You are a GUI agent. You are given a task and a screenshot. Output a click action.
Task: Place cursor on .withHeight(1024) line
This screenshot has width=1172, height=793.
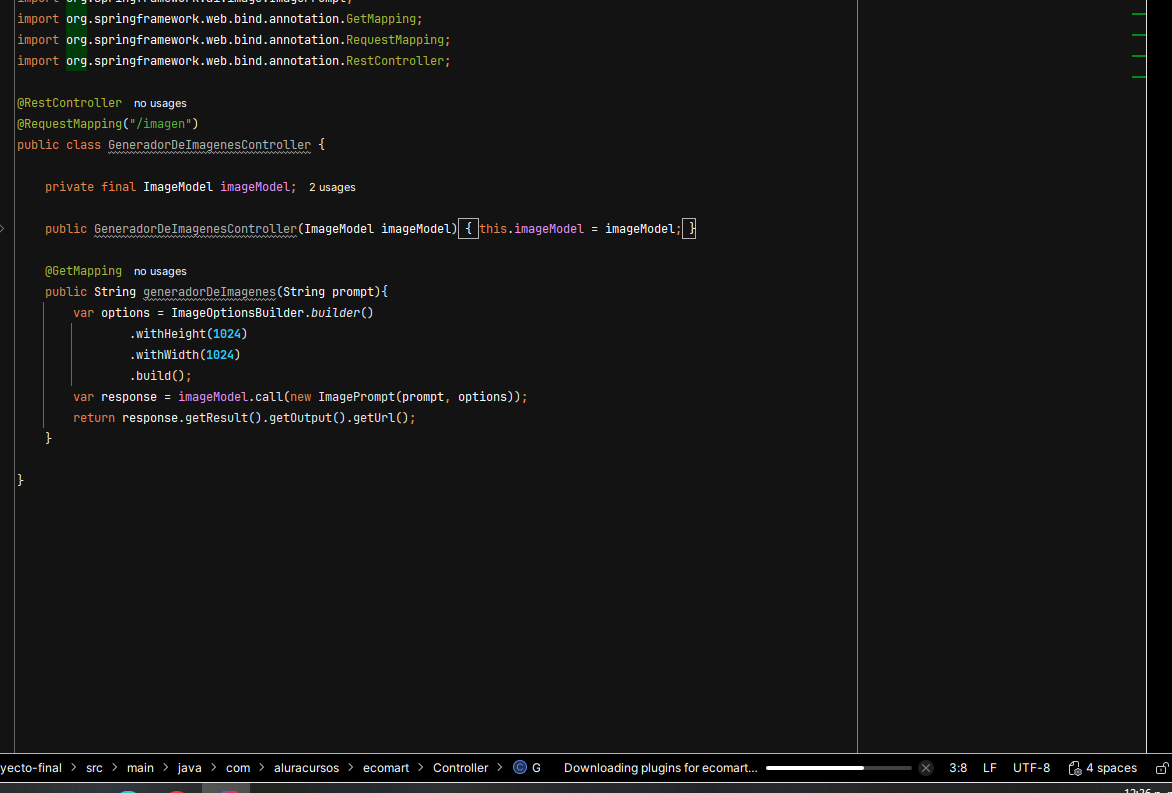tap(188, 333)
